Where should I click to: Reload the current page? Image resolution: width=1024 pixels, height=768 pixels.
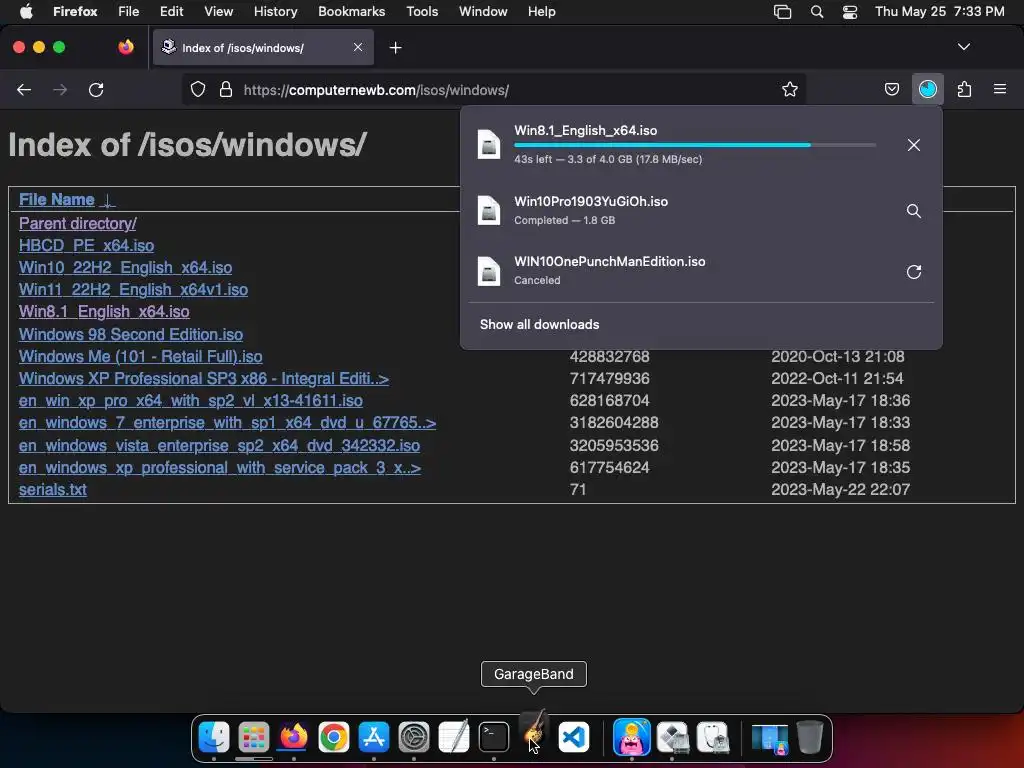[96, 89]
